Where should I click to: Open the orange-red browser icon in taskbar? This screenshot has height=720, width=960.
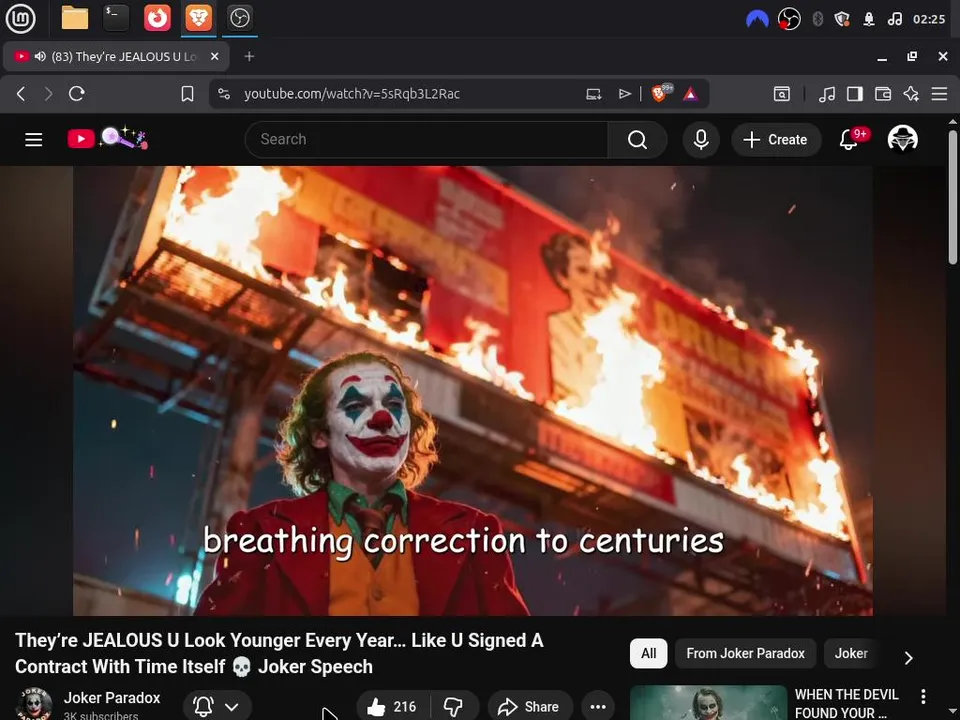tap(157, 18)
